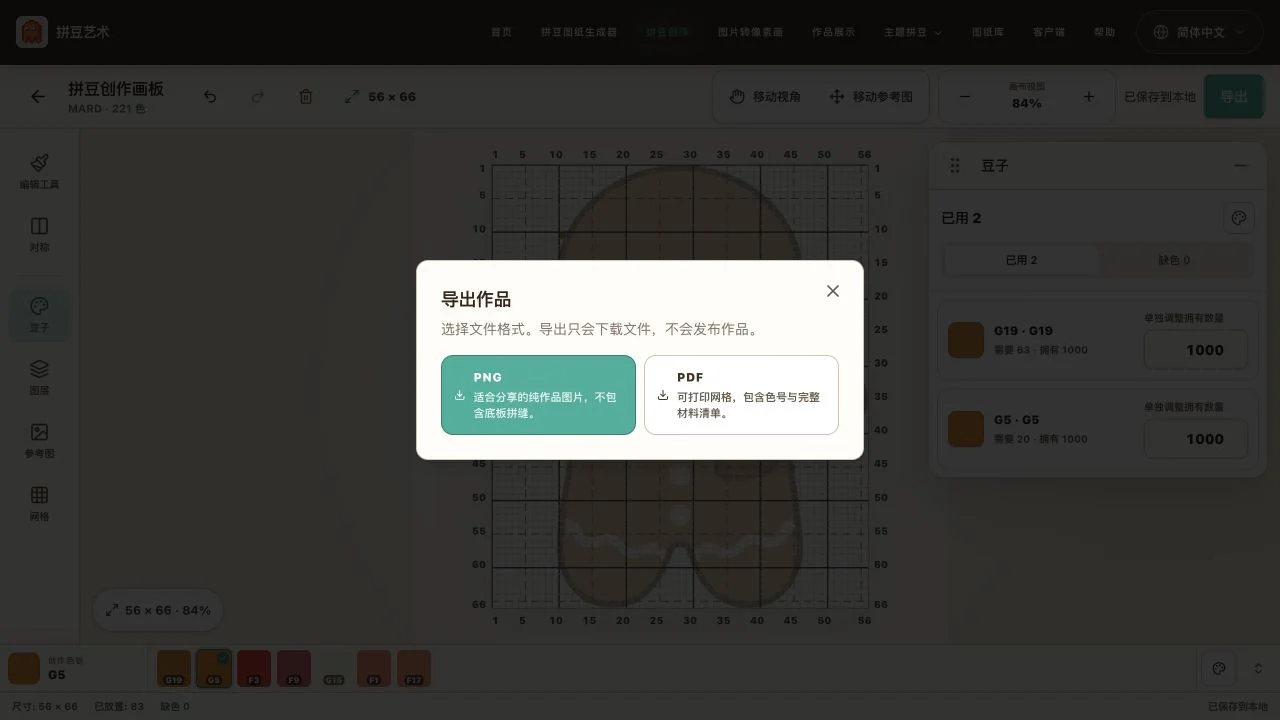This screenshot has width=1280, height=720.
Task: Expand the bottom palette with chevron arrows
Action: tap(1258, 668)
